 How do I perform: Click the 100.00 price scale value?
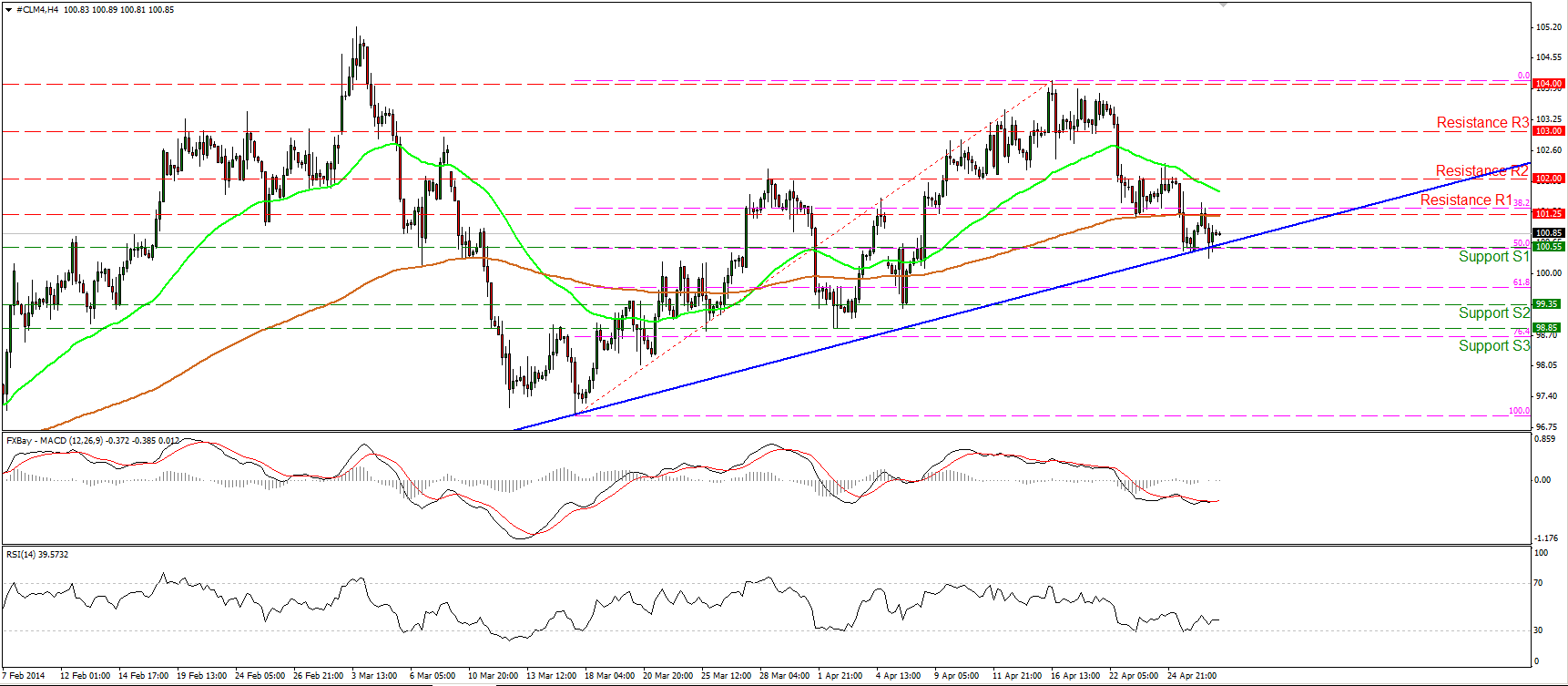coord(1548,272)
